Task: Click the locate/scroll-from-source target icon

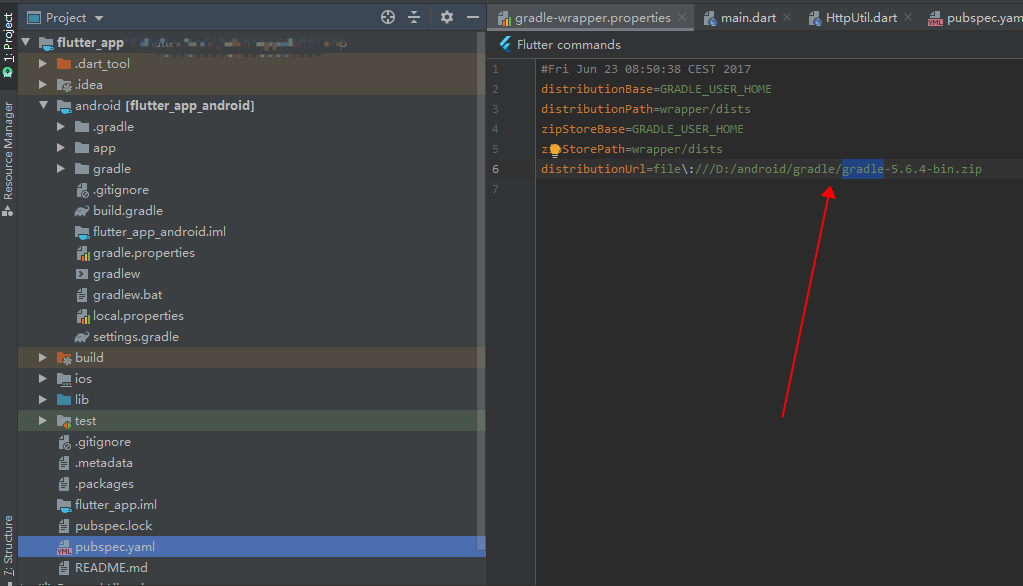Action: coord(388,18)
